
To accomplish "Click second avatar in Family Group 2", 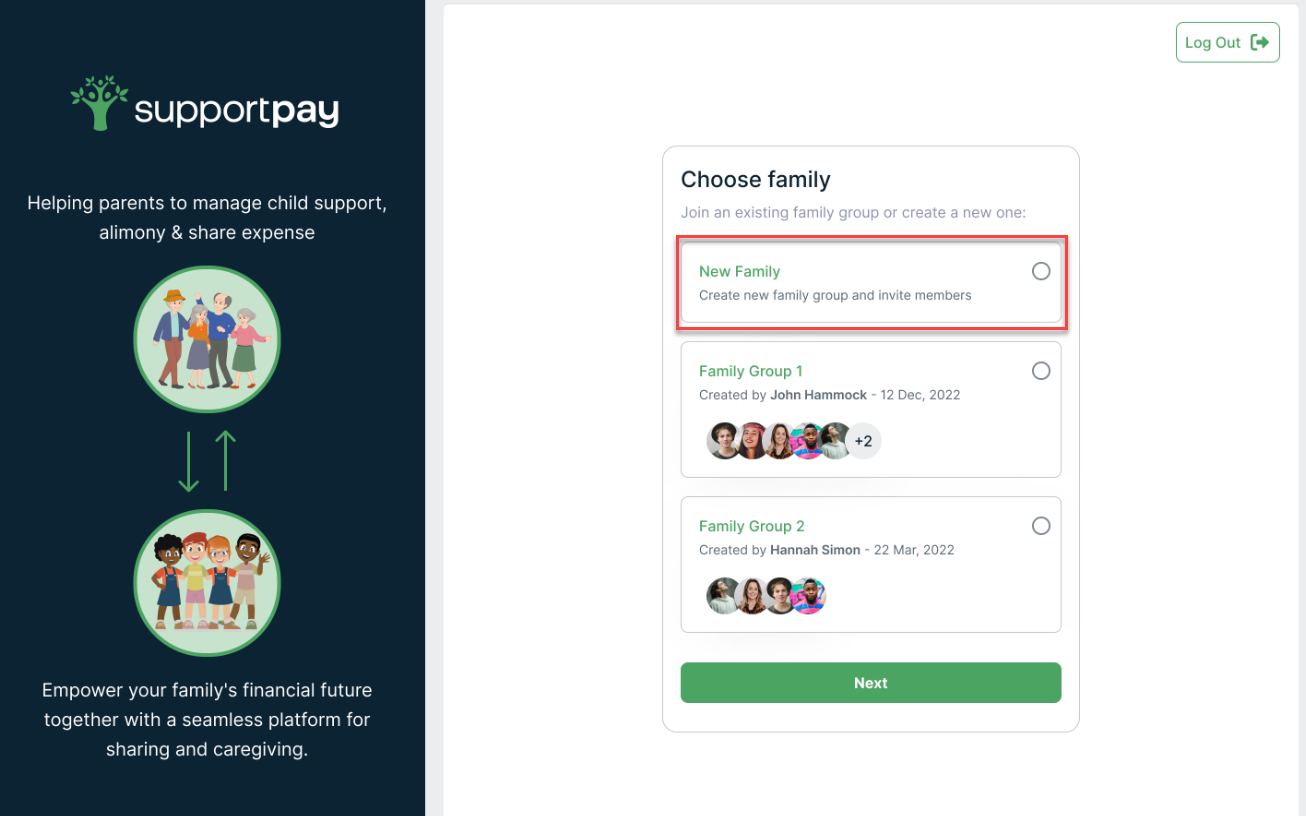I will click(x=751, y=596).
